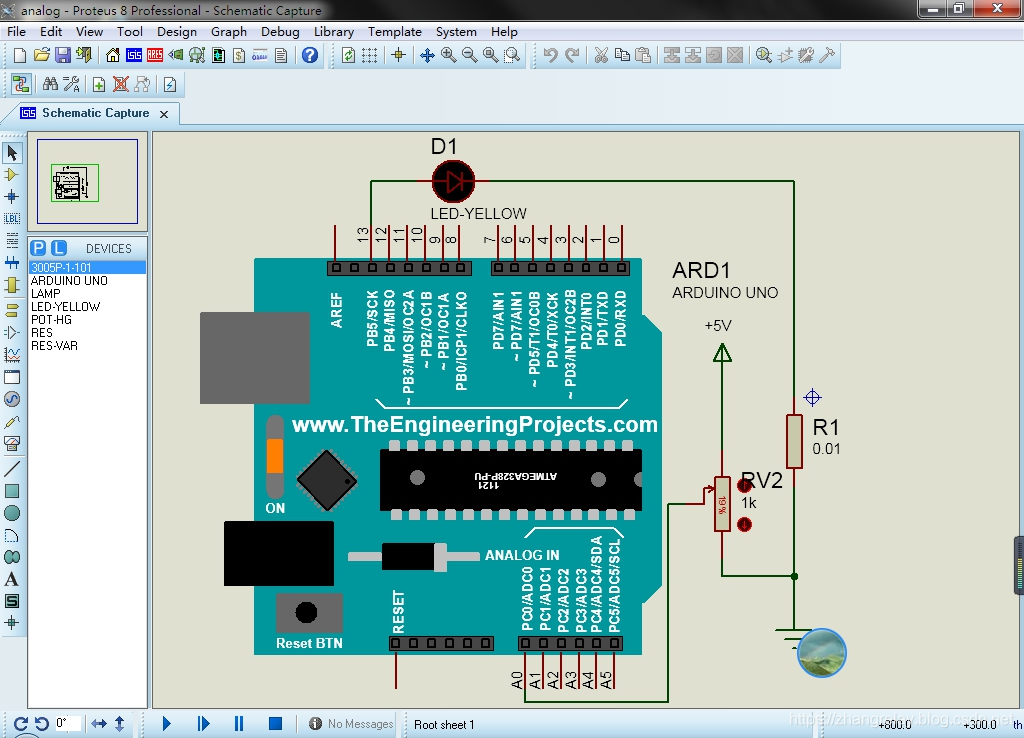
Task: Click the Paste from clipboard icon
Action: point(643,56)
